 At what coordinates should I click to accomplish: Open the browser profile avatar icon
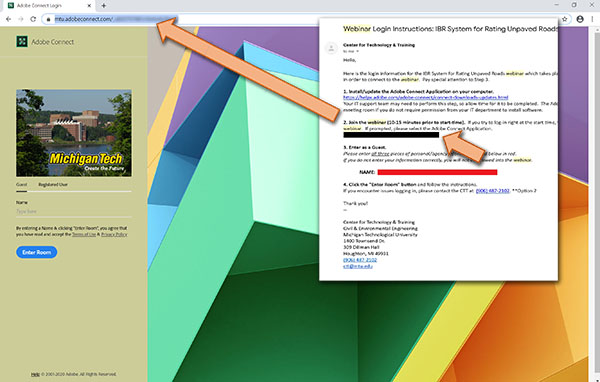(x=580, y=19)
